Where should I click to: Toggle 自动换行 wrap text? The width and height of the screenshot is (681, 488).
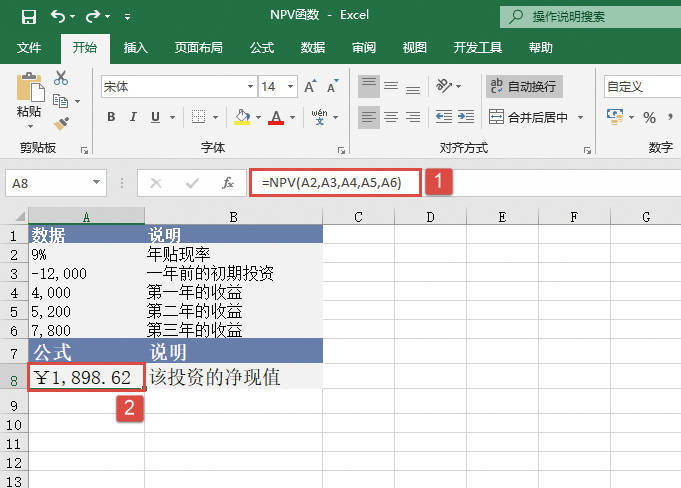click(x=524, y=87)
